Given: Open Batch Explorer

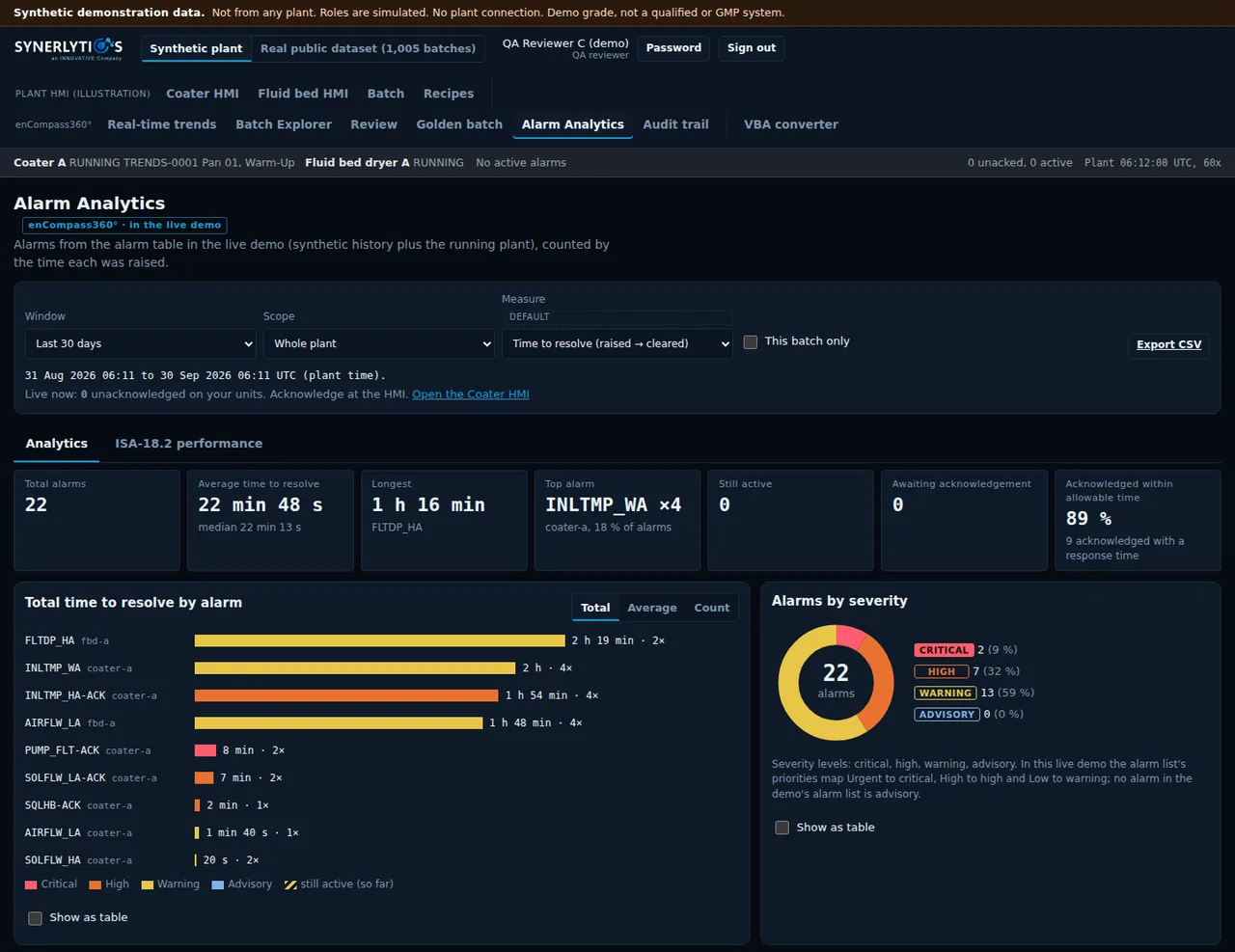Looking at the screenshot, I should pos(284,124).
